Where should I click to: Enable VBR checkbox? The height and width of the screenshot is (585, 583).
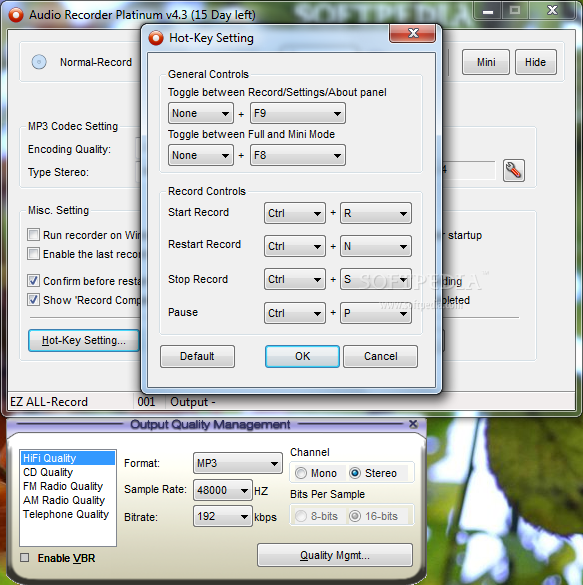[25, 558]
